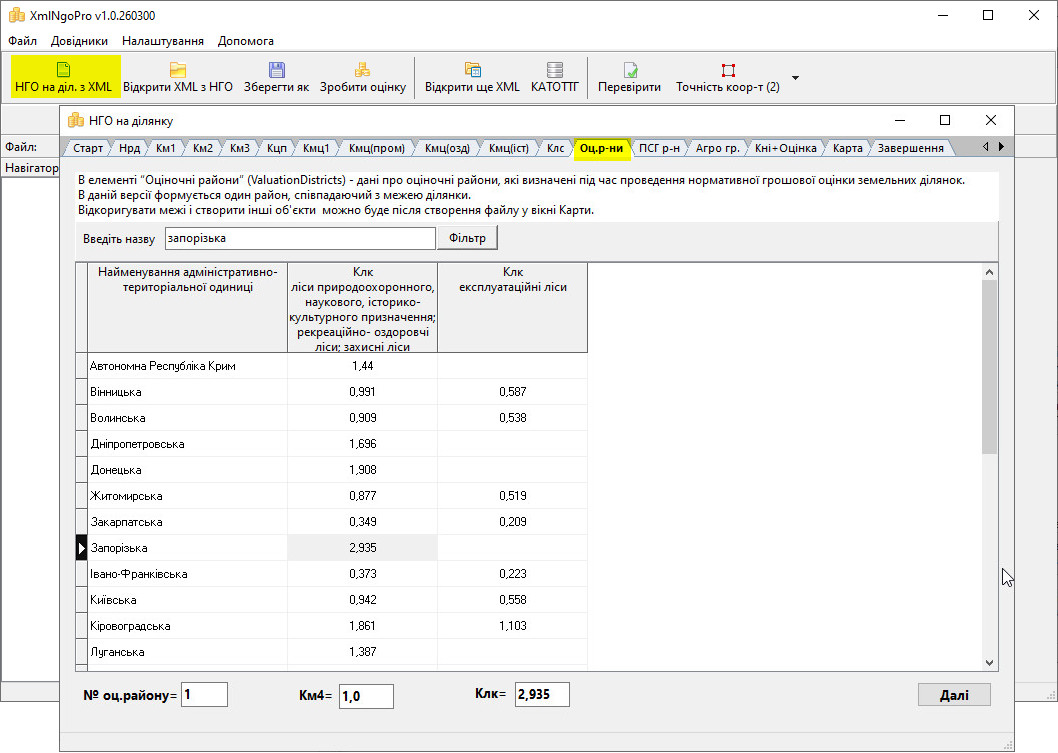The image size is (1058, 753).
Task: Run the Зробити оцінку tool
Action: coord(362,76)
